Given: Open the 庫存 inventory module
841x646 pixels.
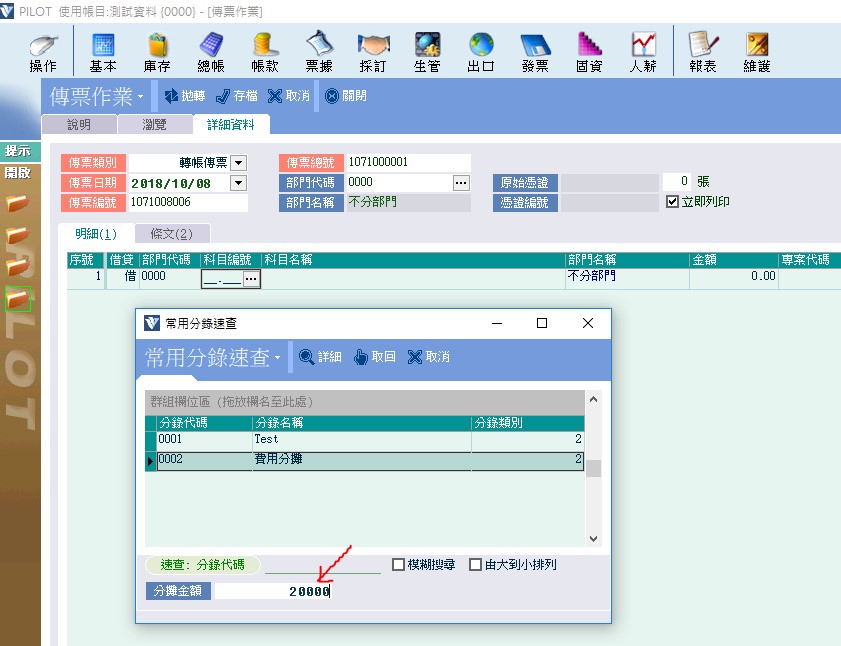Looking at the screenshot, I should coord(157,53).
